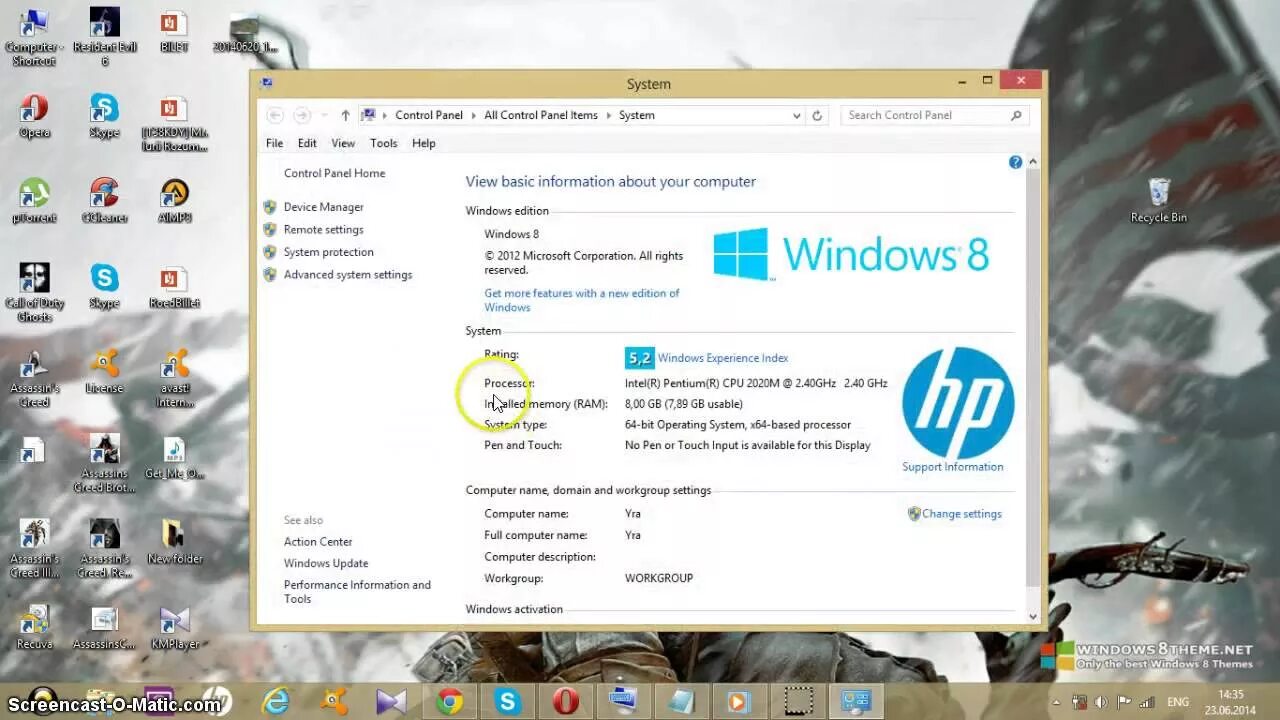Image resolution: width=1280 pixels, height=720 pixels.
Task: Select the New folder desktop icon
Action: (174, 542)
